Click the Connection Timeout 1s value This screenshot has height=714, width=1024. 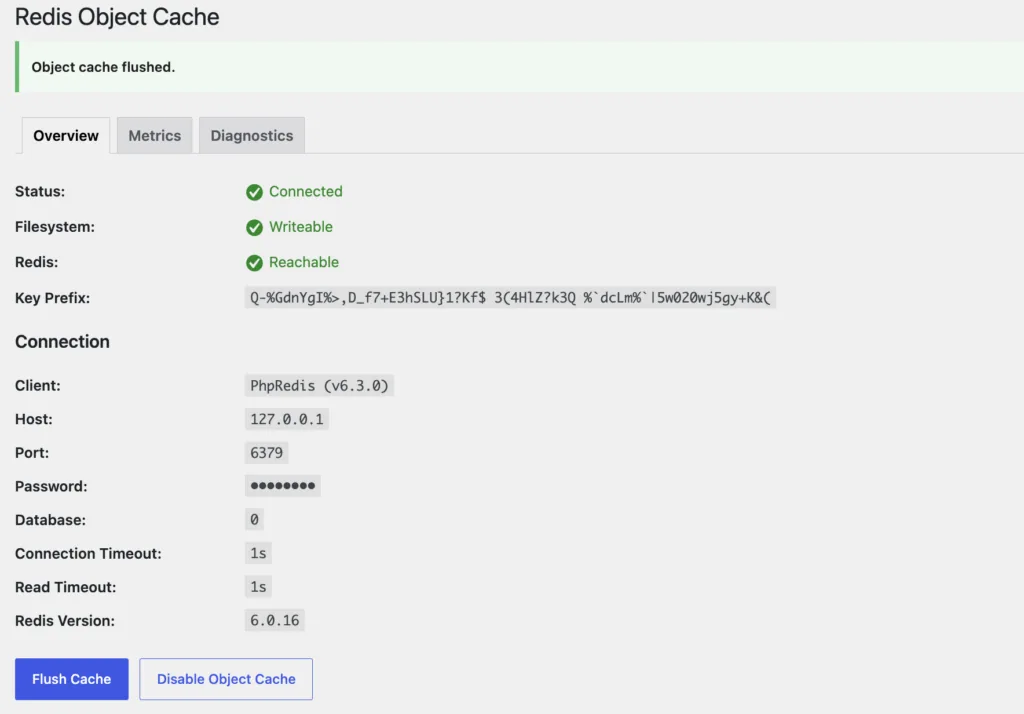[x=258, y=553]
